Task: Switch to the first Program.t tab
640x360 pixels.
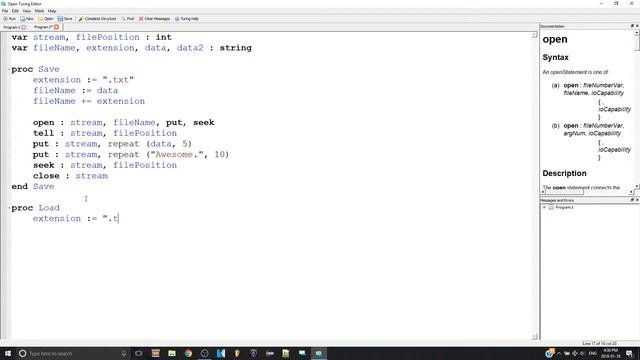Action: pos(11,27)
